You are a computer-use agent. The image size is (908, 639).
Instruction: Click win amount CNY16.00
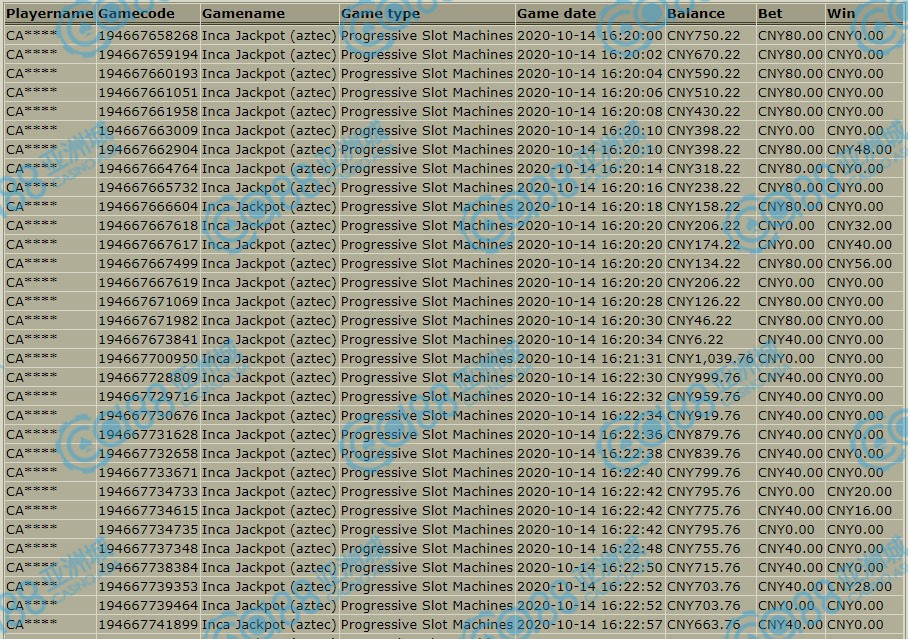coord(859,510)
